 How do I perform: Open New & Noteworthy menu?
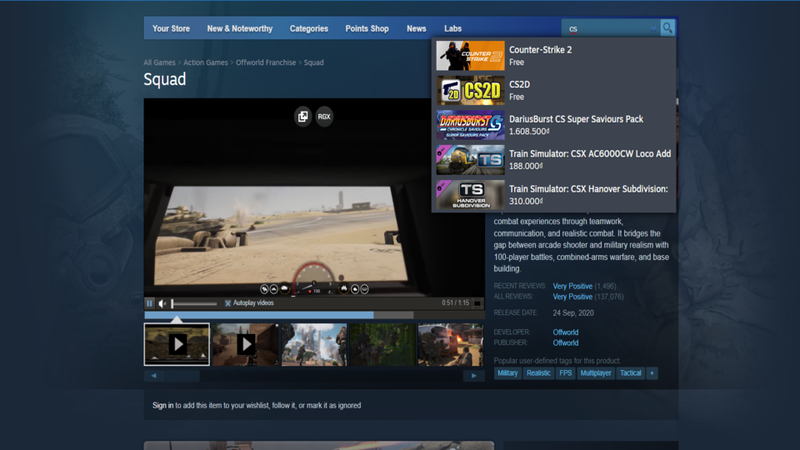240,29
